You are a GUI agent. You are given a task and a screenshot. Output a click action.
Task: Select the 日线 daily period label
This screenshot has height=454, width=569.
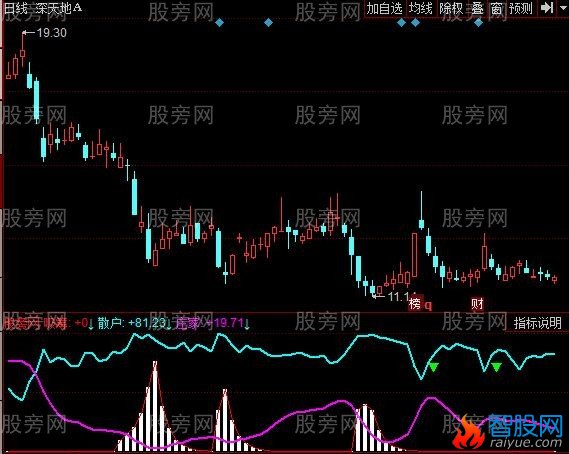(15, 8)
